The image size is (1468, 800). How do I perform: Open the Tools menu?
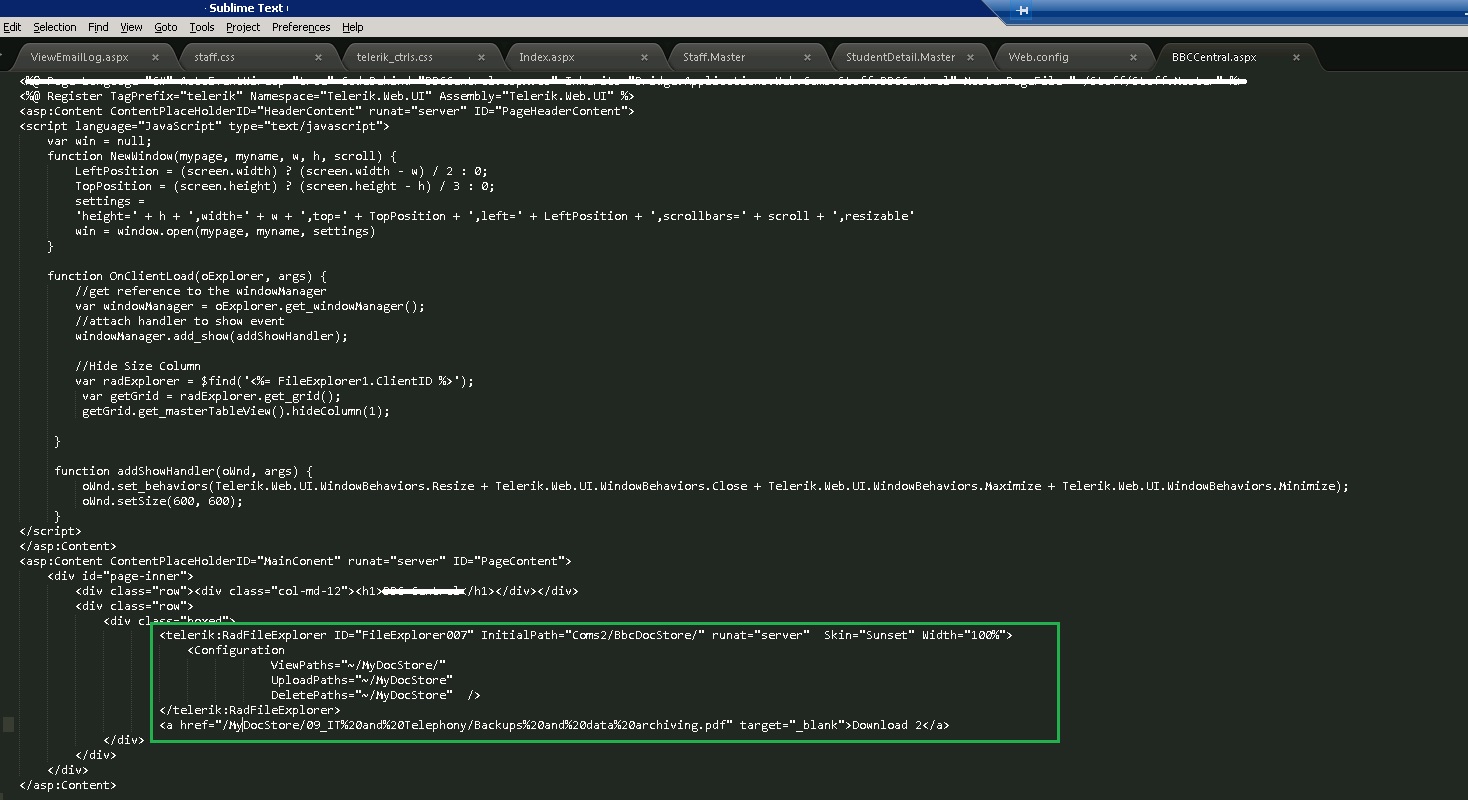click(x=202, y=27)
